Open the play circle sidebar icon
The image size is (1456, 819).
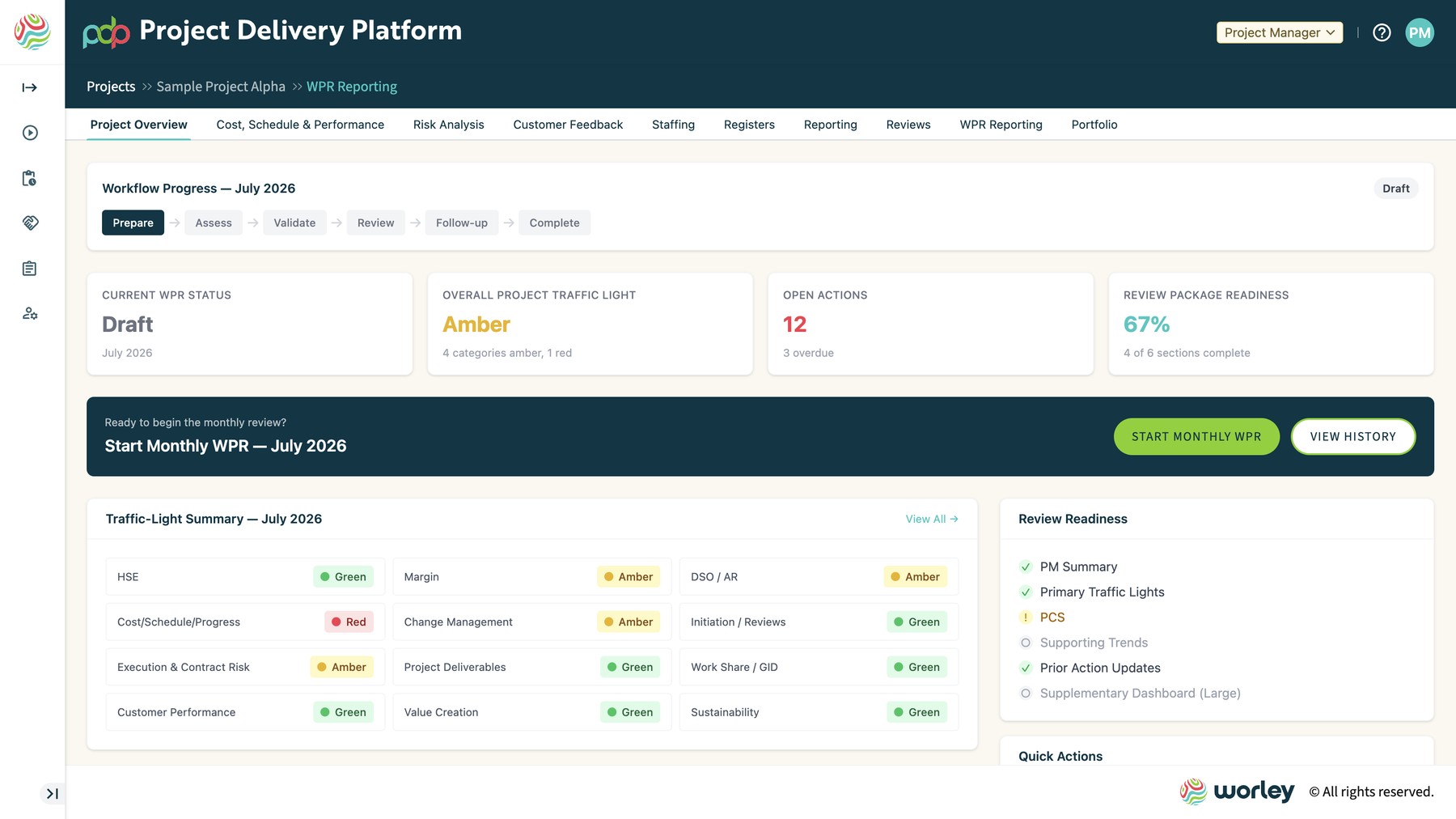tap(30, 133)
